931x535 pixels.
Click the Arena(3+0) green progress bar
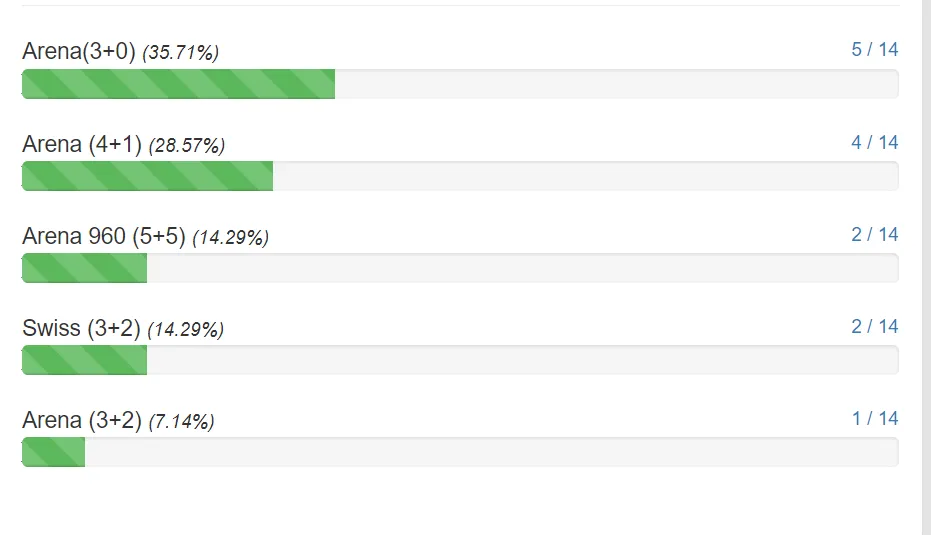(x=178, y=85)
